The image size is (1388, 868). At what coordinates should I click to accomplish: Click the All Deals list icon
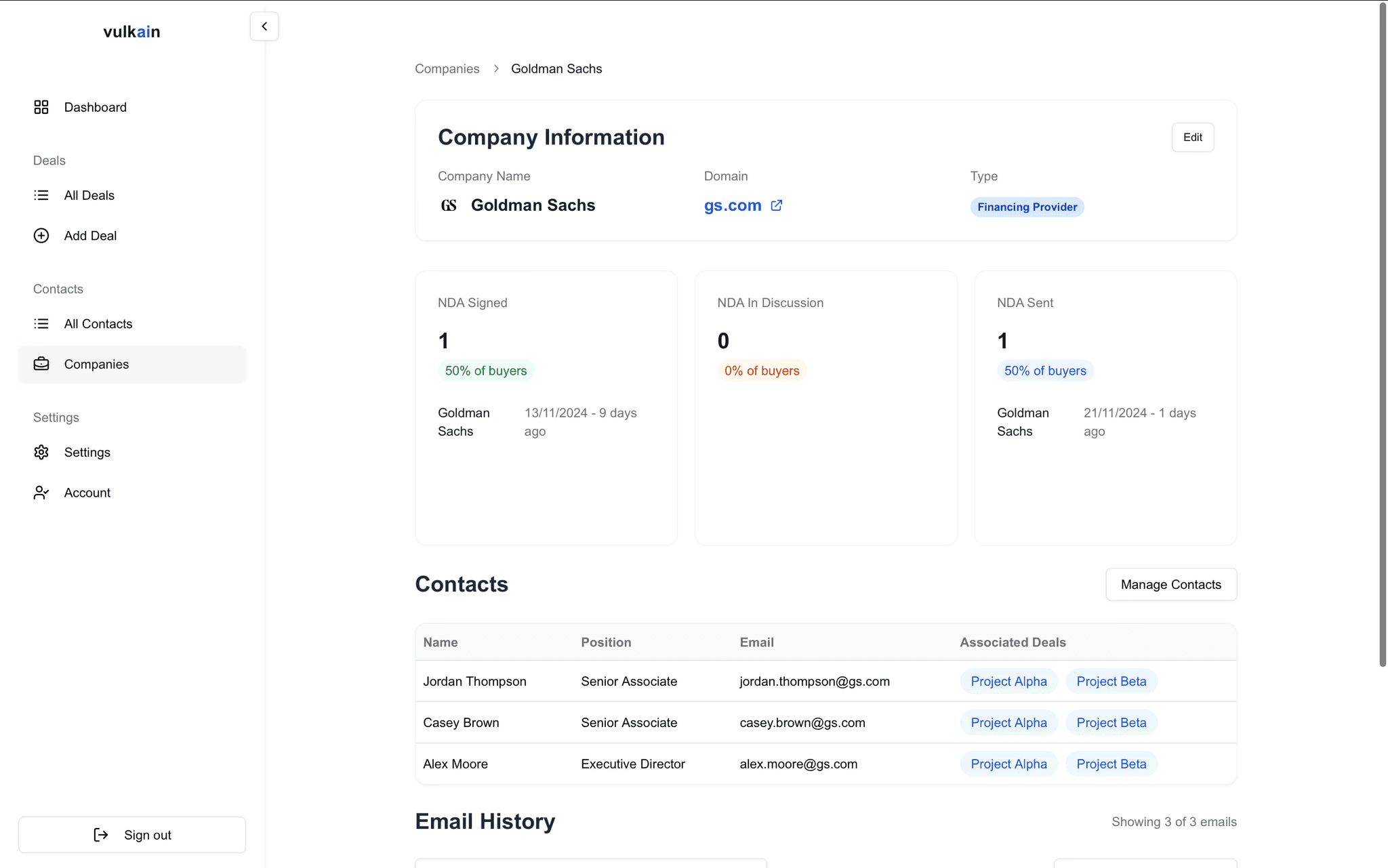[x=41, y=195]
